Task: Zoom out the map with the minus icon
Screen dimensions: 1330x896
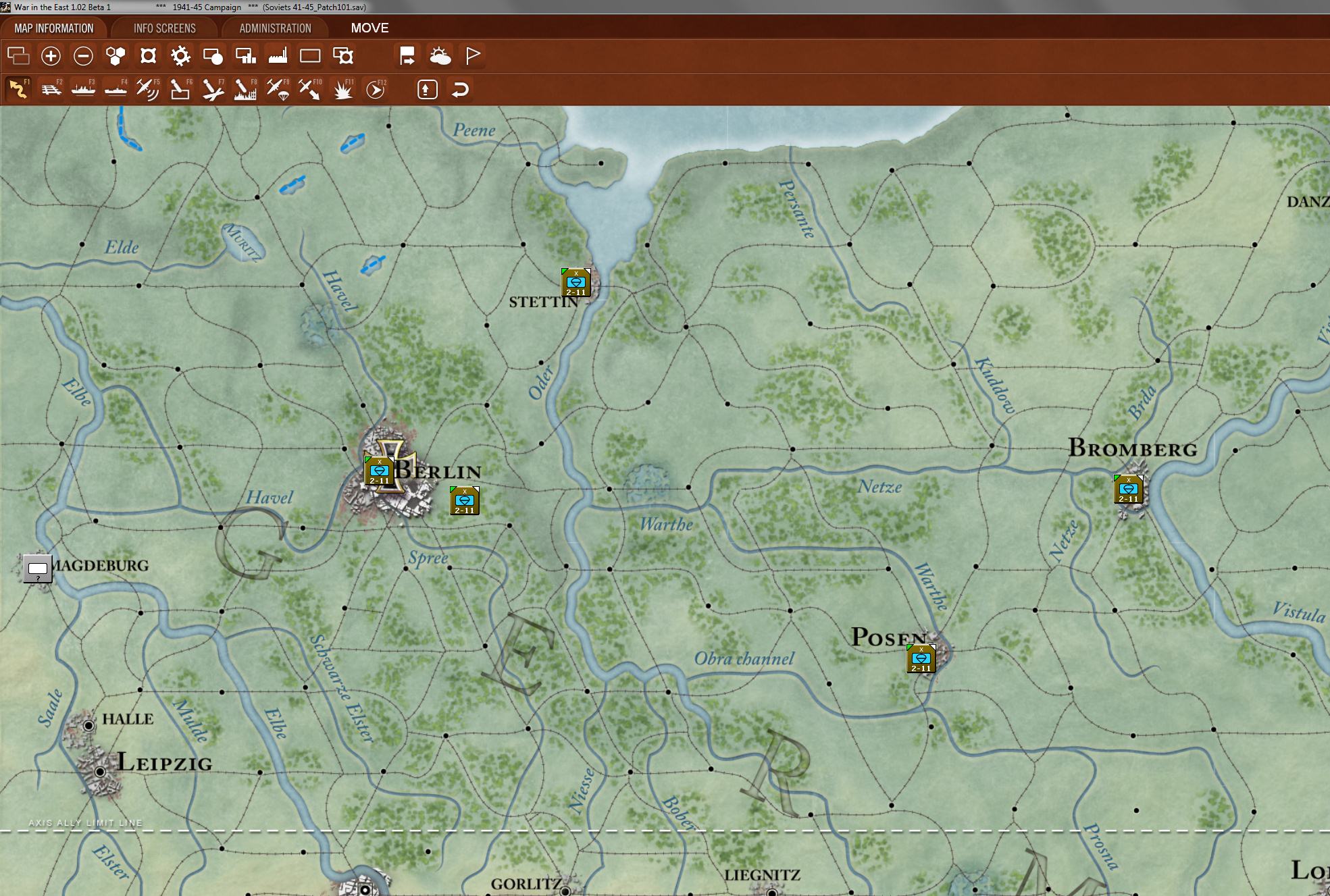Action: pyautogui.click(x=83, y=55)
